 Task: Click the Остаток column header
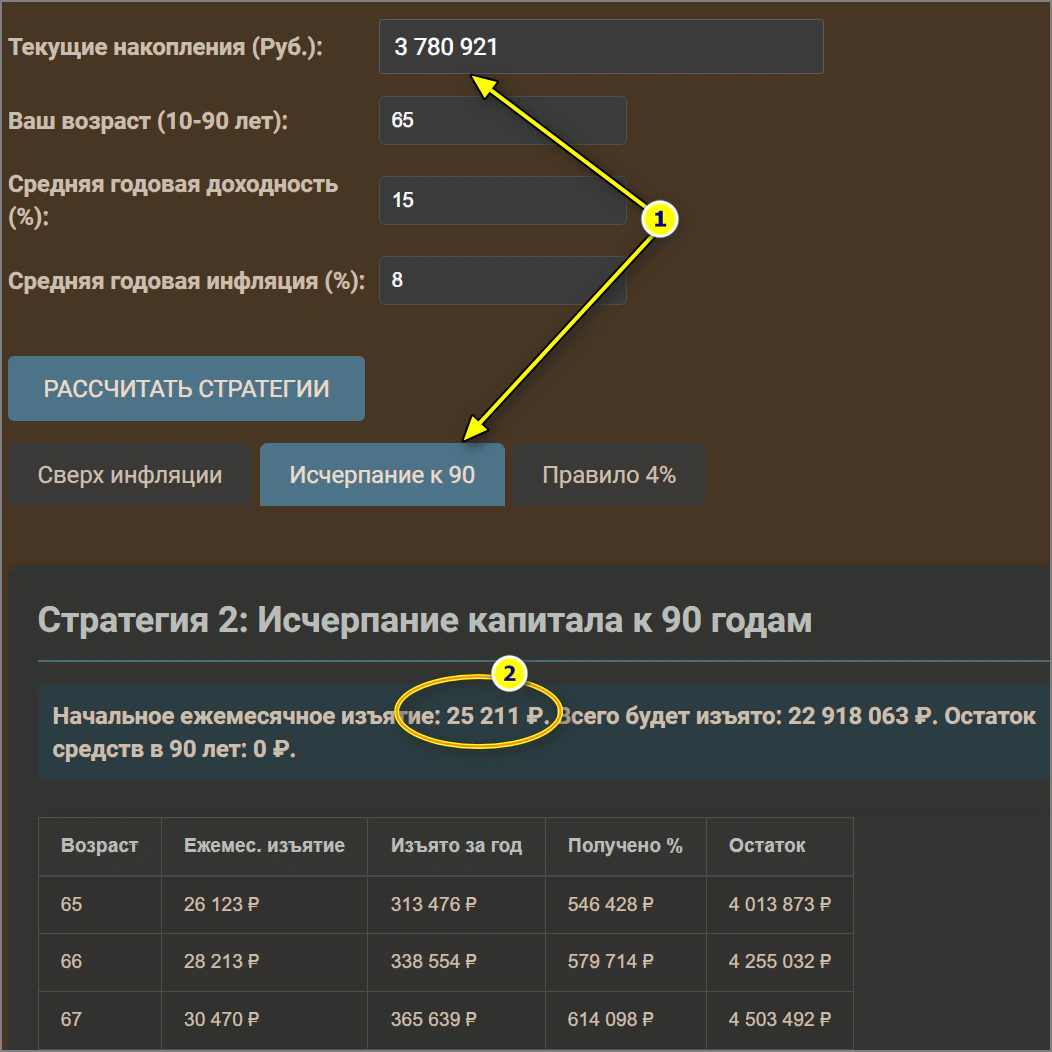(x=780, y=845)
